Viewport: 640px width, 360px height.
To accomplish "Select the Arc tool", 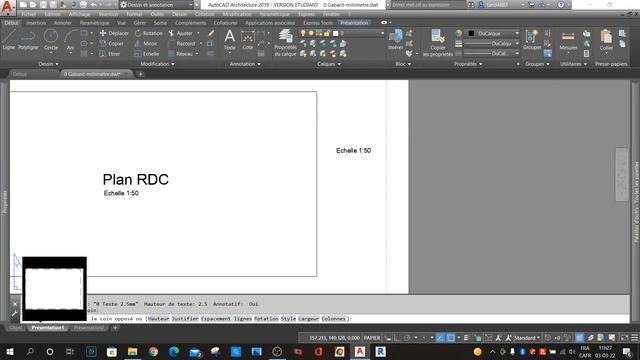I will click(x=70, y=40).
